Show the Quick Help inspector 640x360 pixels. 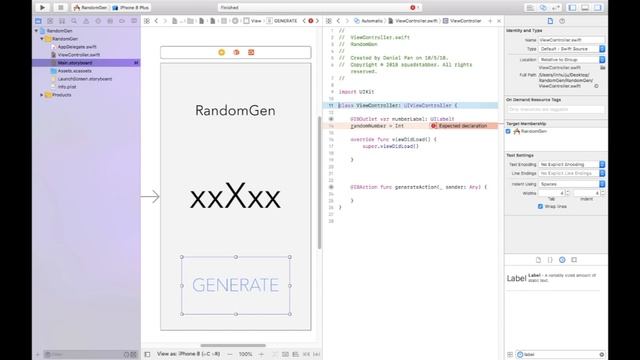click(x=562, y=21)
